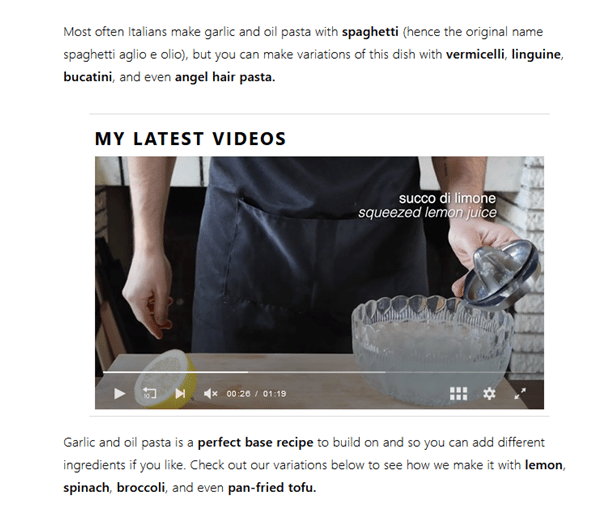Click the bold word spinach
Image resolution: width=601 pixels, height=518 pixels.
point(86,488)
